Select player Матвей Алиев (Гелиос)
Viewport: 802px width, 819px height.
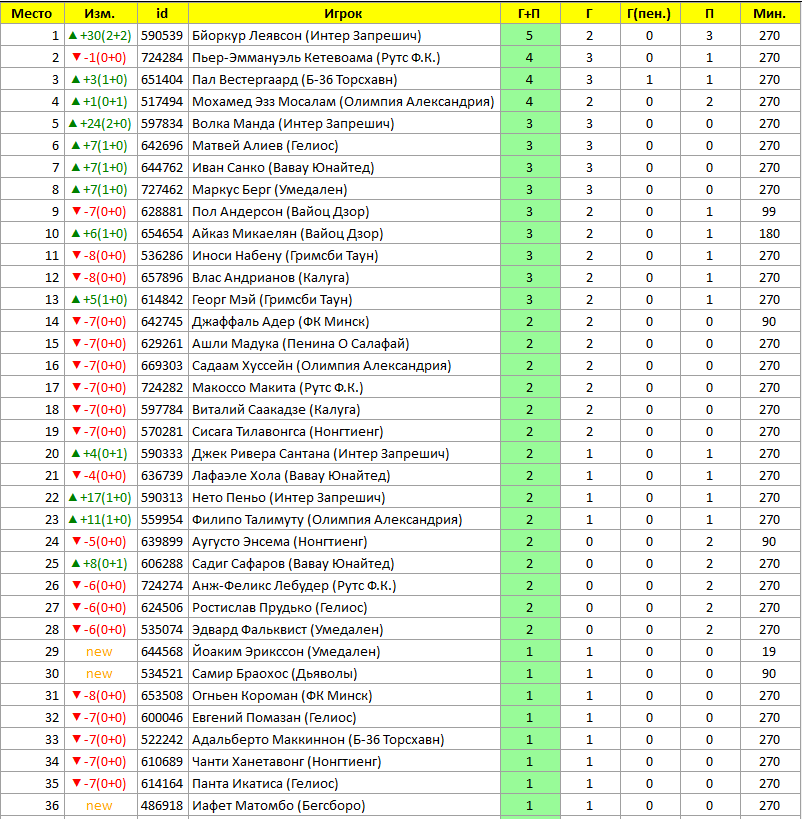point(265,145)
